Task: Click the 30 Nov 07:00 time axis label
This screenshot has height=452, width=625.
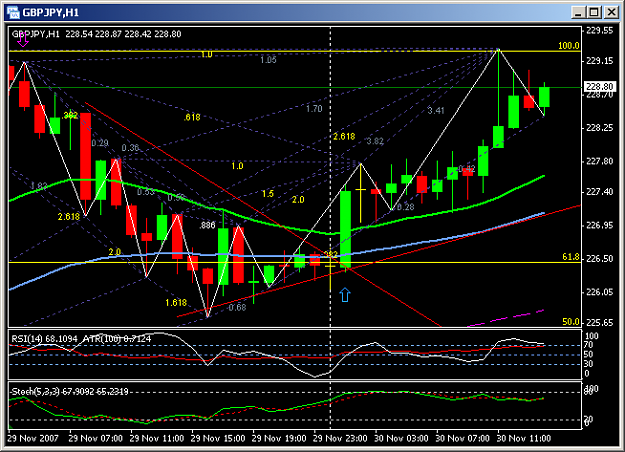Action: point(462,438)
